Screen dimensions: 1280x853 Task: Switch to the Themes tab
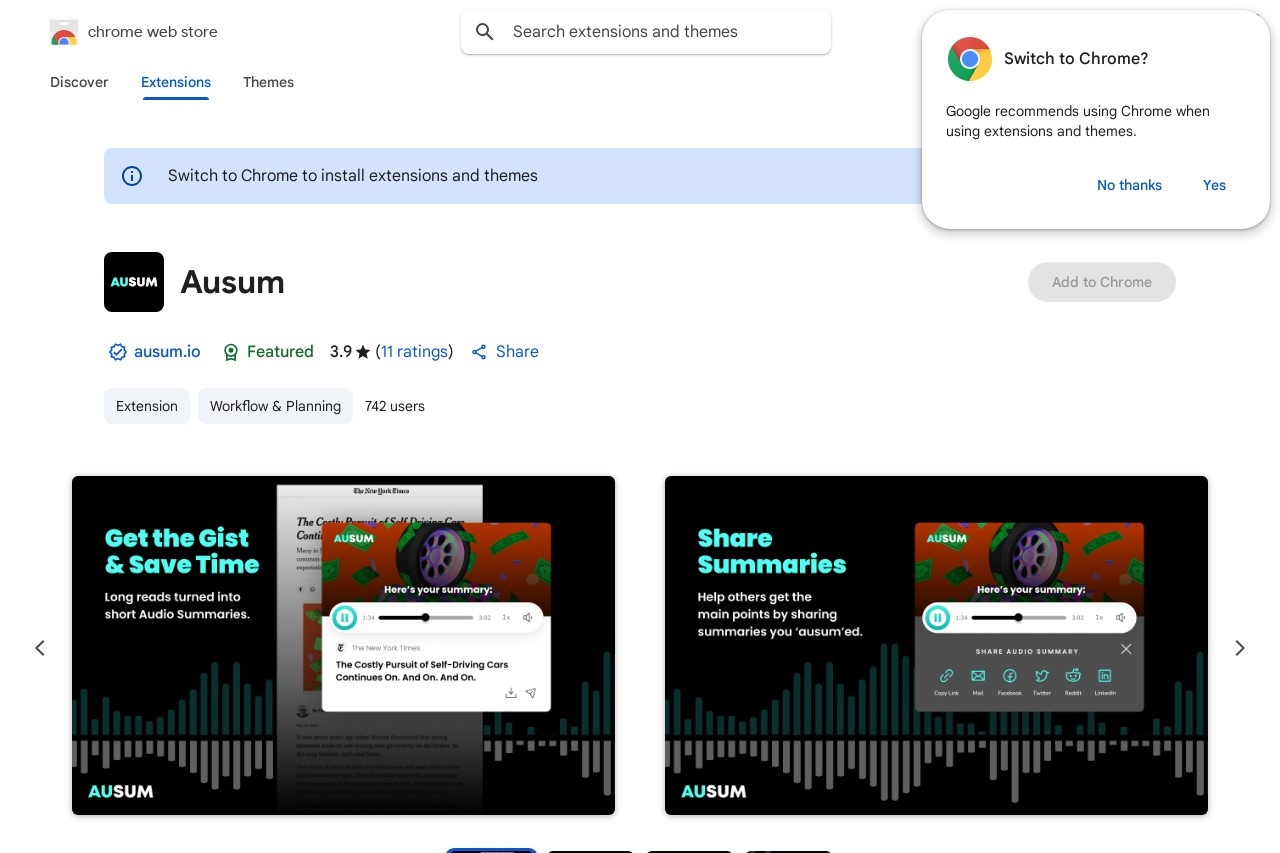[x=268, y=82]
